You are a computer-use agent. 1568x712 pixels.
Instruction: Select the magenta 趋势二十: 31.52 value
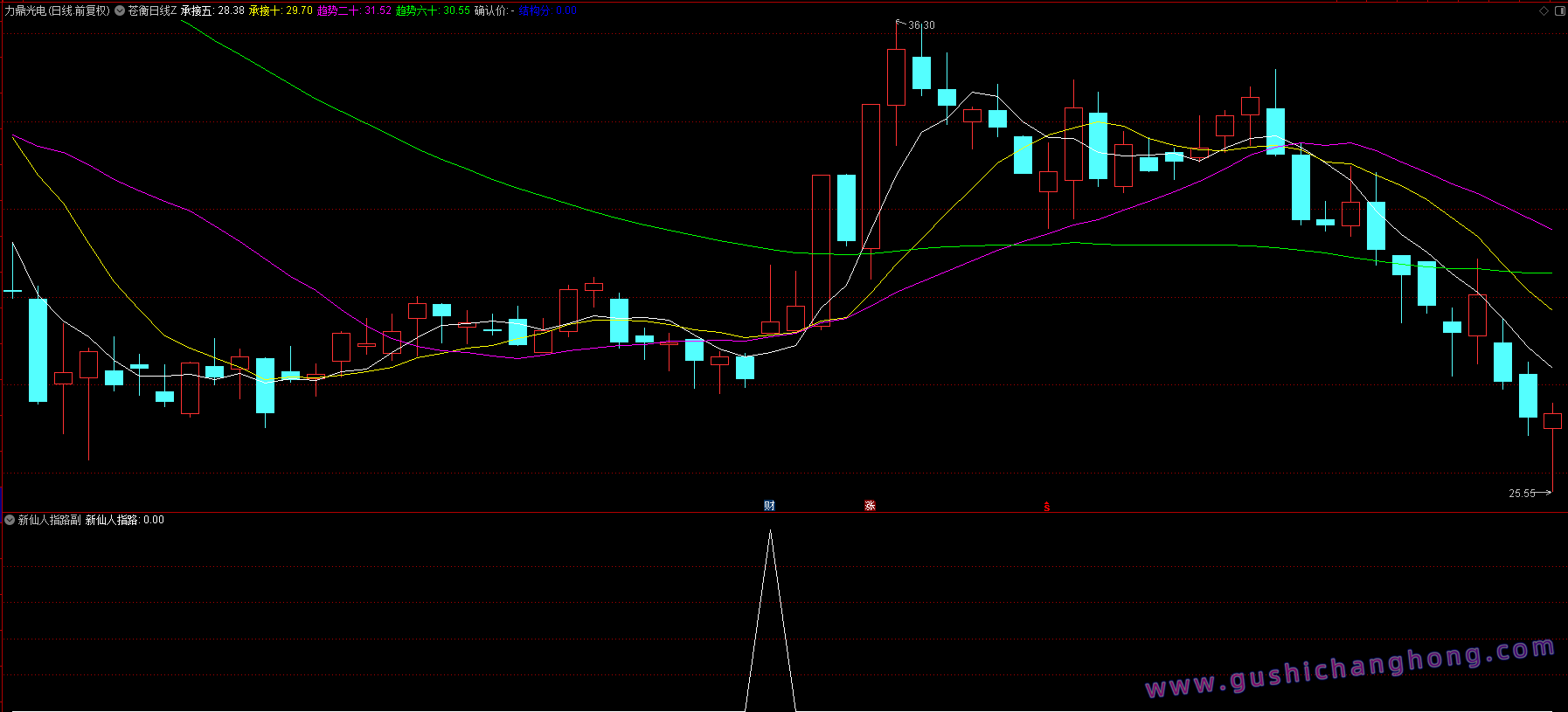pos(354,11)
